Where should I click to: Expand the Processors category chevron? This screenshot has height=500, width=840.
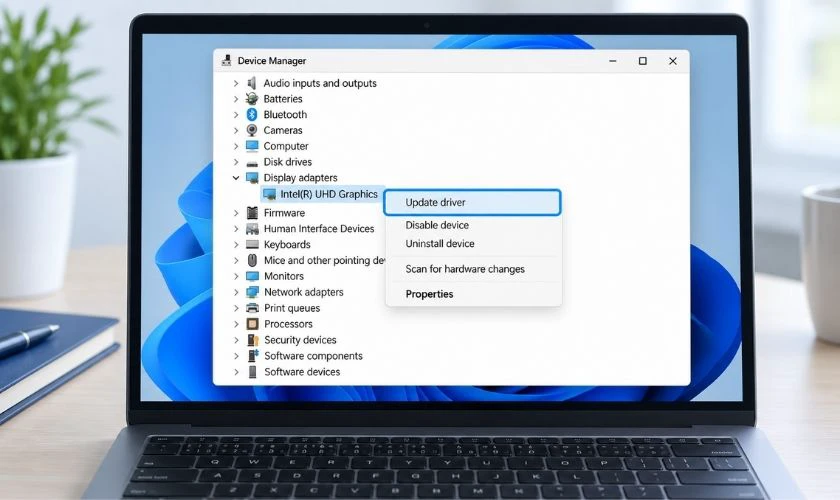tap(236, 324)
